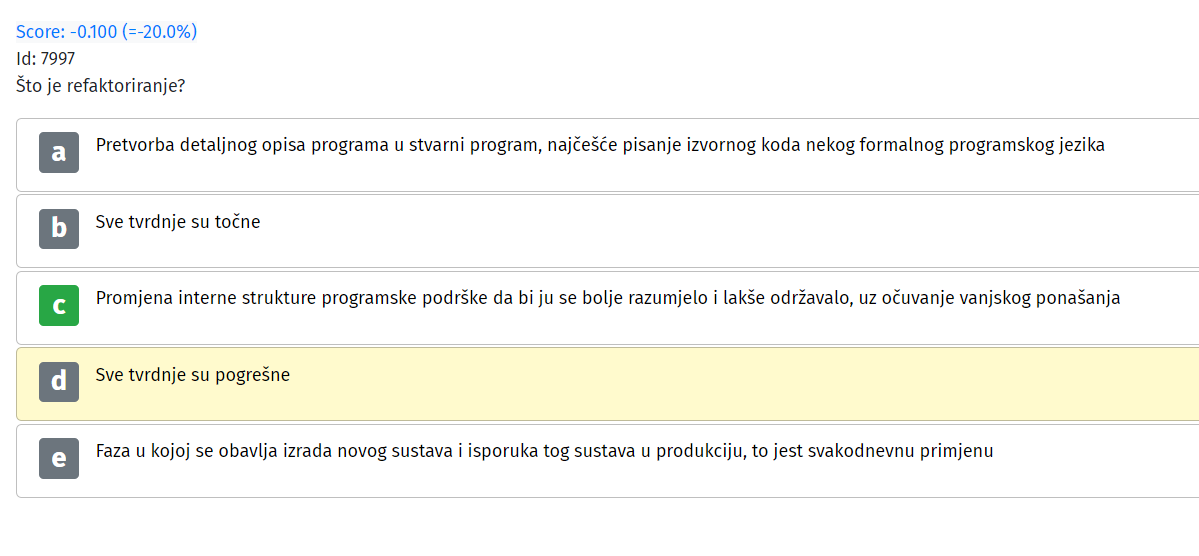Click the gray letter badge 'a'
Viewport: 1199px width, 556px height.
(x=59, y=152)
